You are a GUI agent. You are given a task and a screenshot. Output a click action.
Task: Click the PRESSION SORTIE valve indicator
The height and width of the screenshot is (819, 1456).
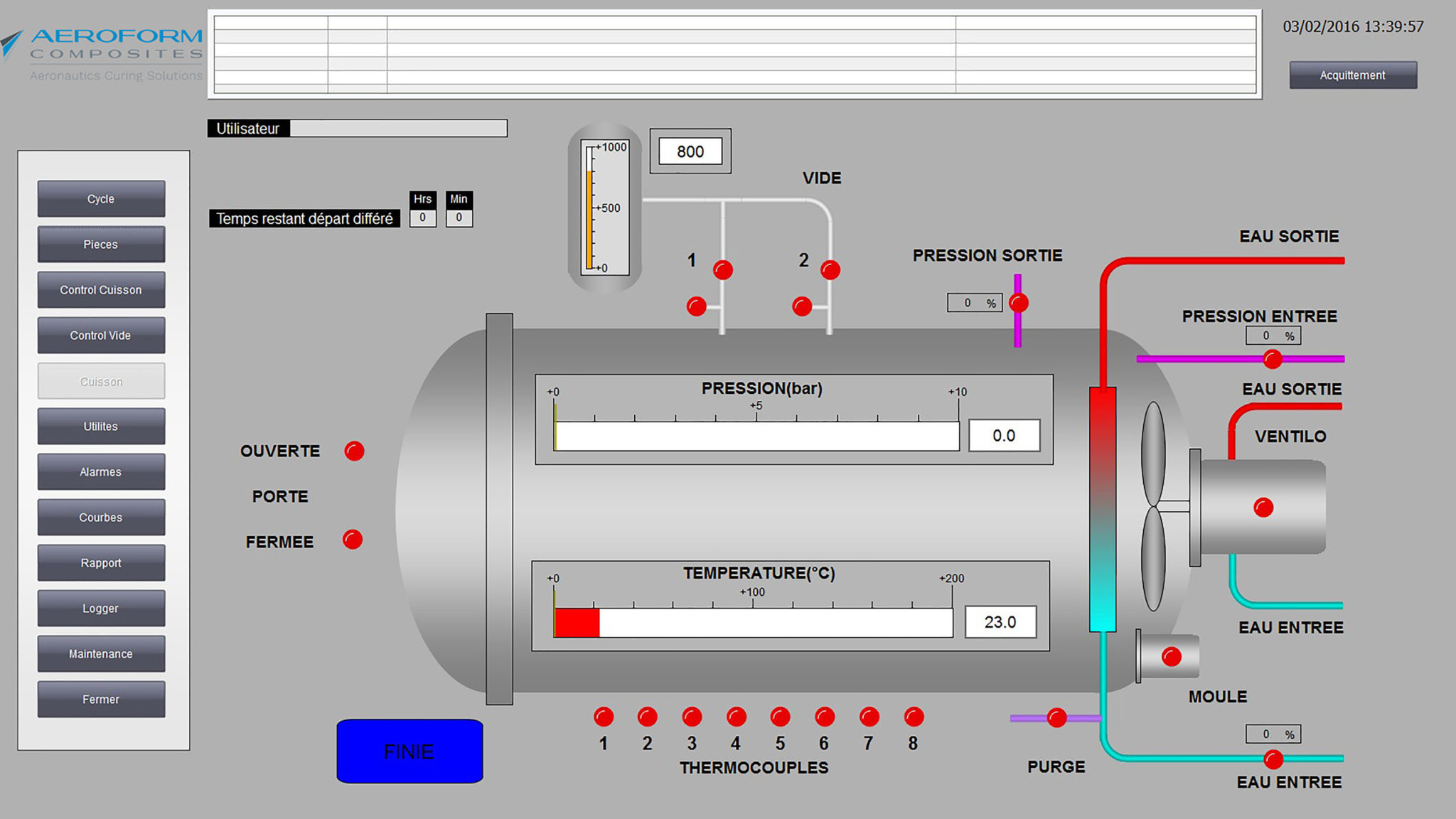coord(1019,302)
